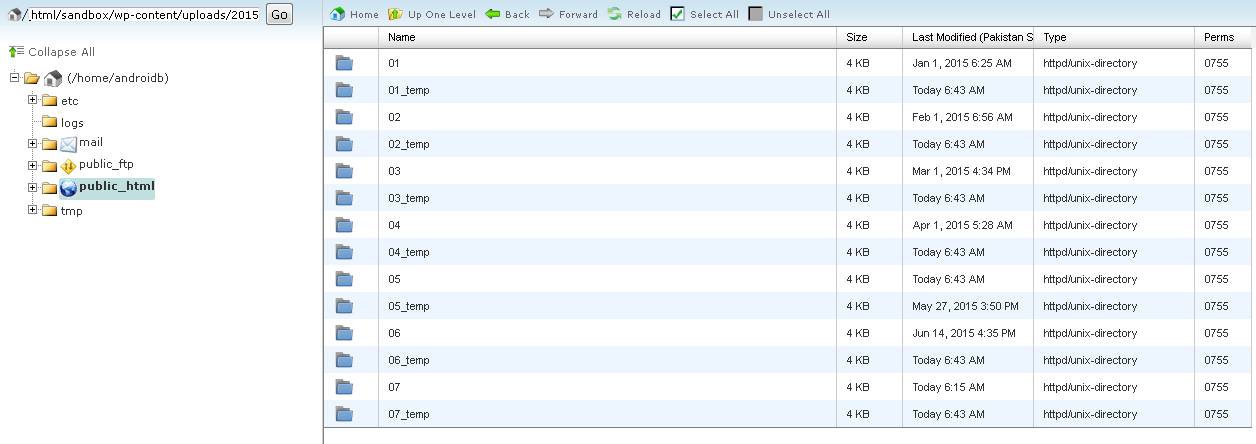Viewport: 1256px width, 444px height.
Task: Expand the mail folder node
Action: click(x=33, y=142)
